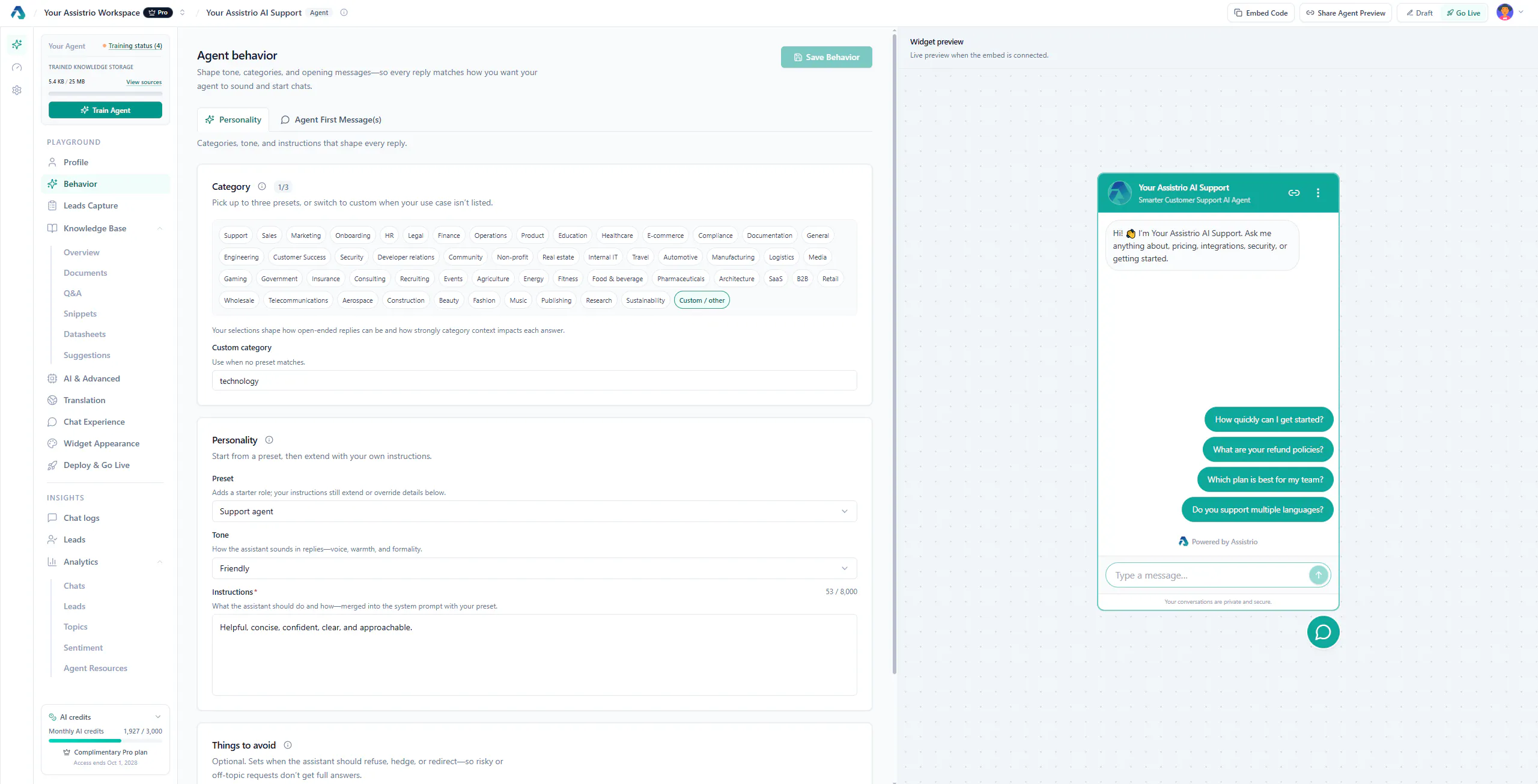Expand the AI credits panel chevron

(x=158, y=717)
